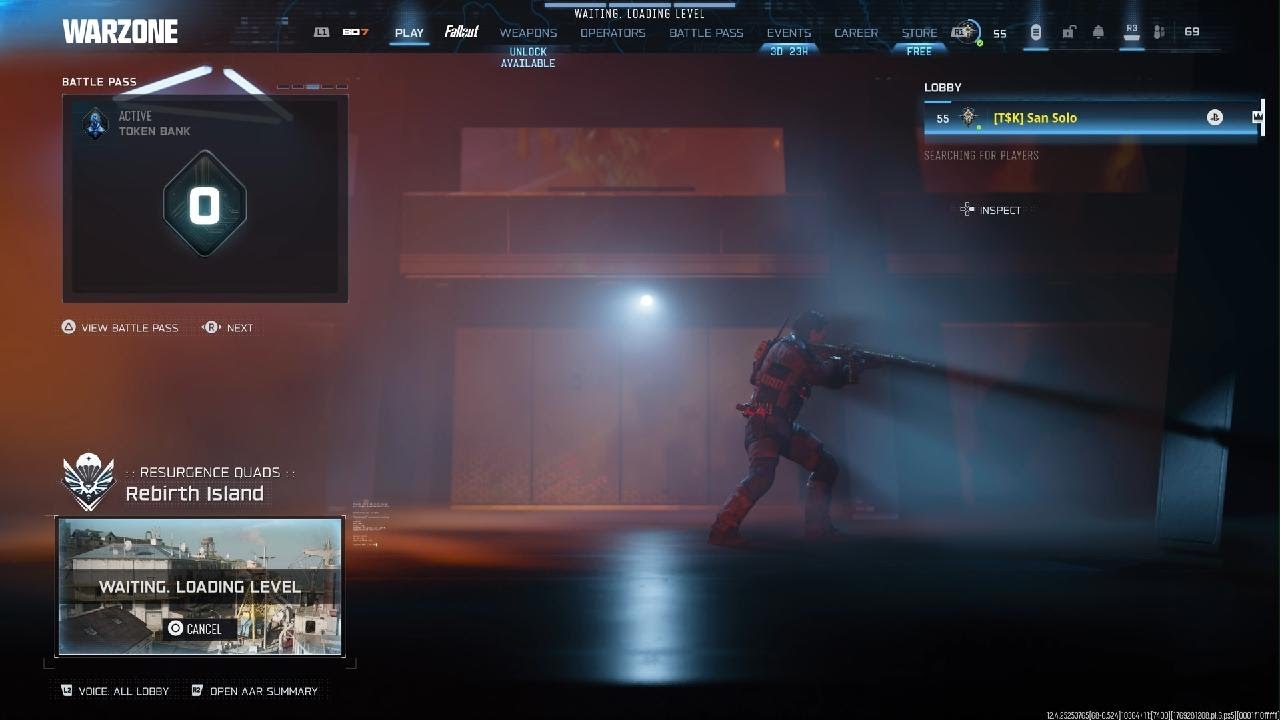1280x720 pixels.
Task: Click the 69 friends online count
Action: (x=1192, y=32)
